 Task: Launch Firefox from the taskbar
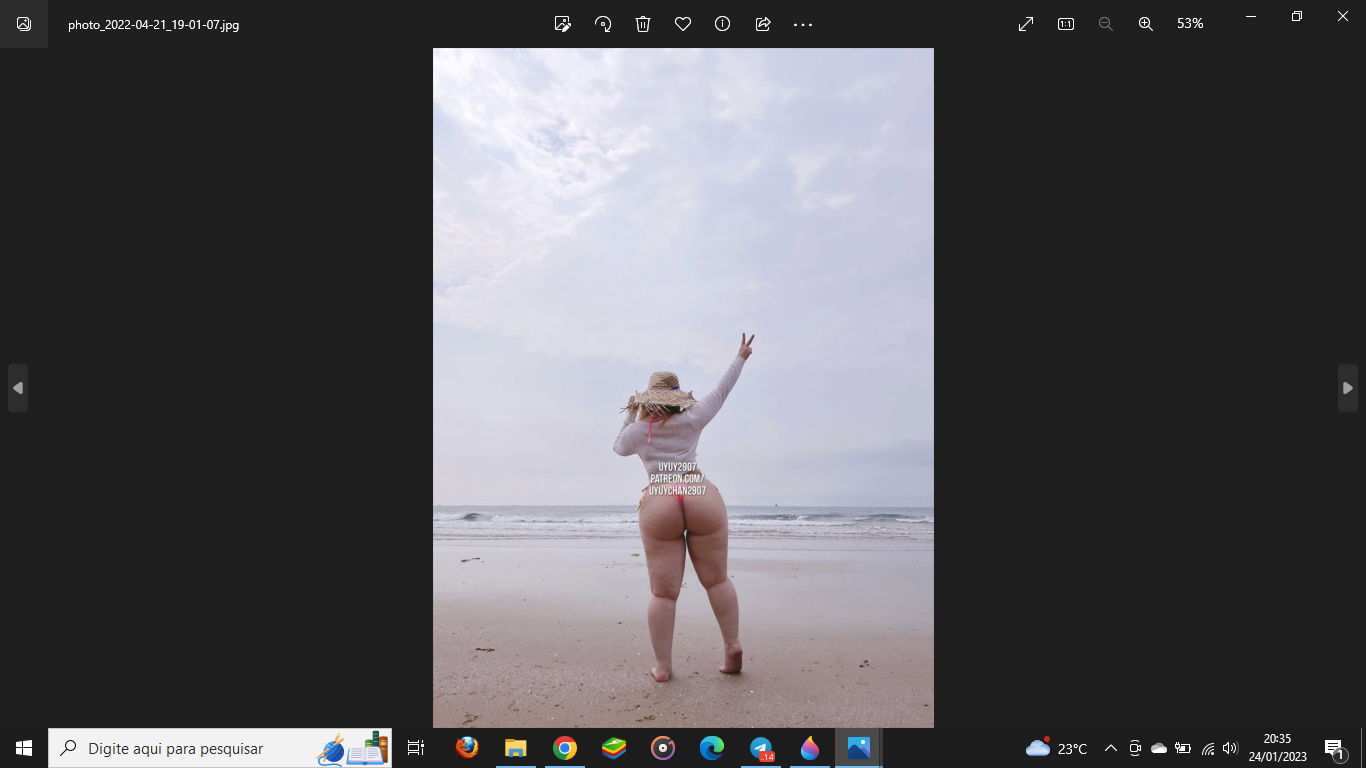(467, 748)
